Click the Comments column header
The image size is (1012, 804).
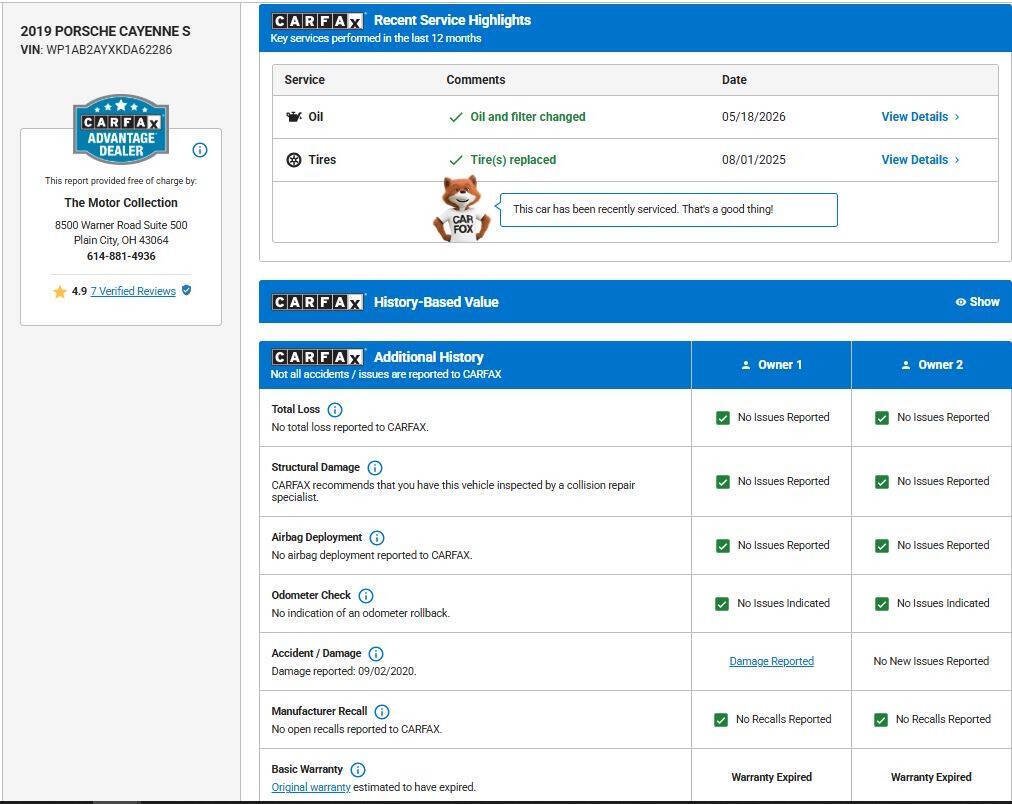click(x=476, y=80)
